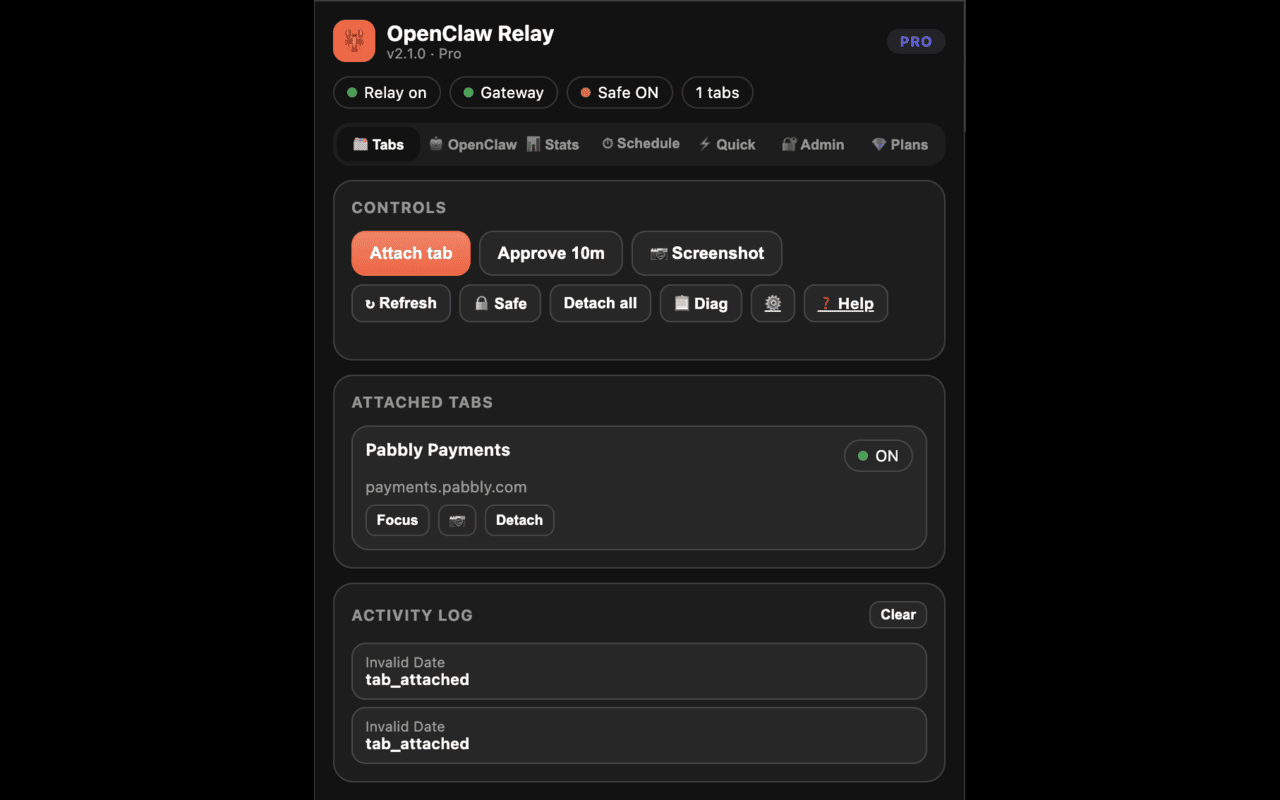This screenshot has height=800, width=1280.
Task: Open the OpenClaw tab
Action: click(473, 144)
